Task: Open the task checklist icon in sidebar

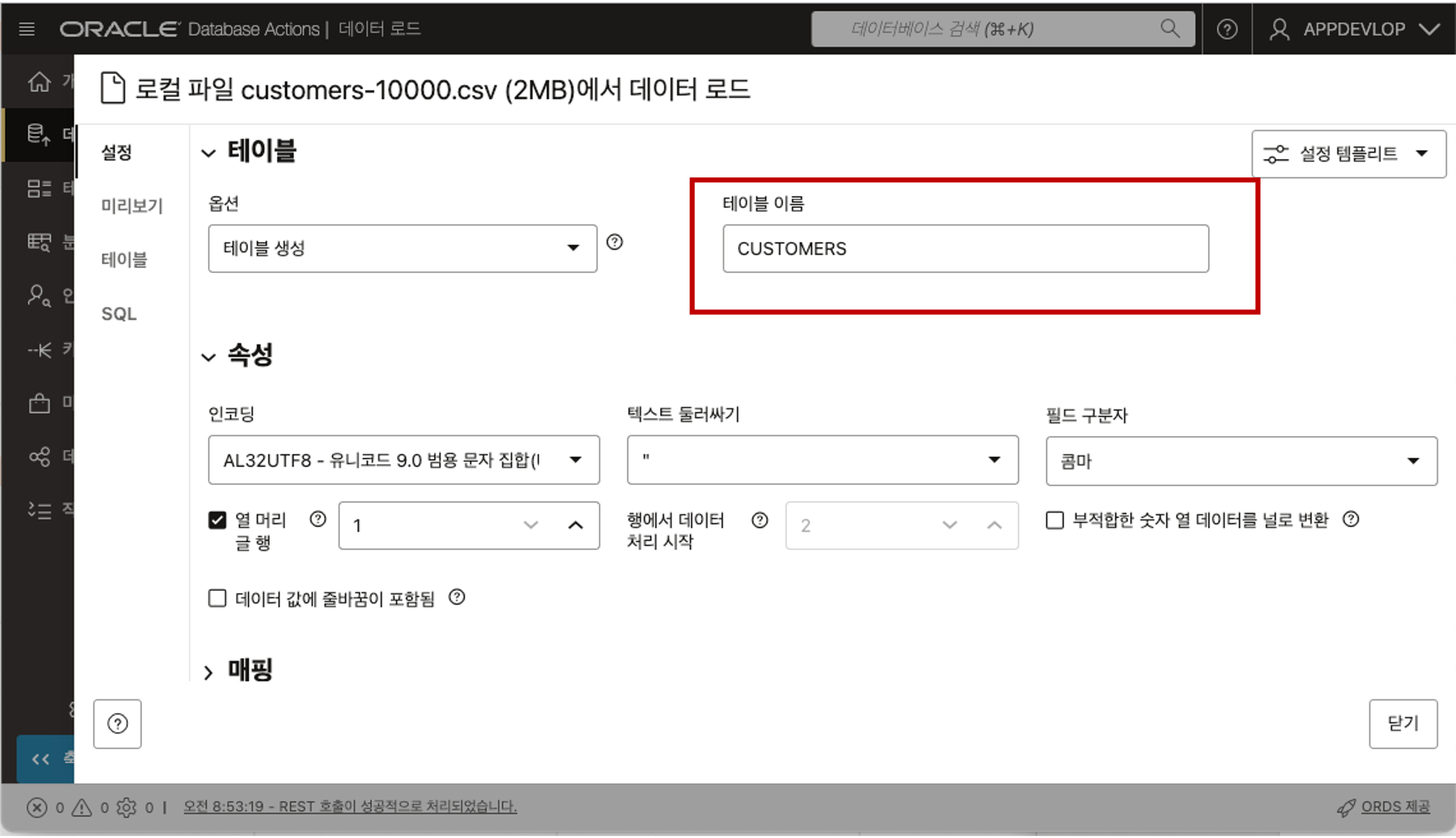Action: pos(39,510)
